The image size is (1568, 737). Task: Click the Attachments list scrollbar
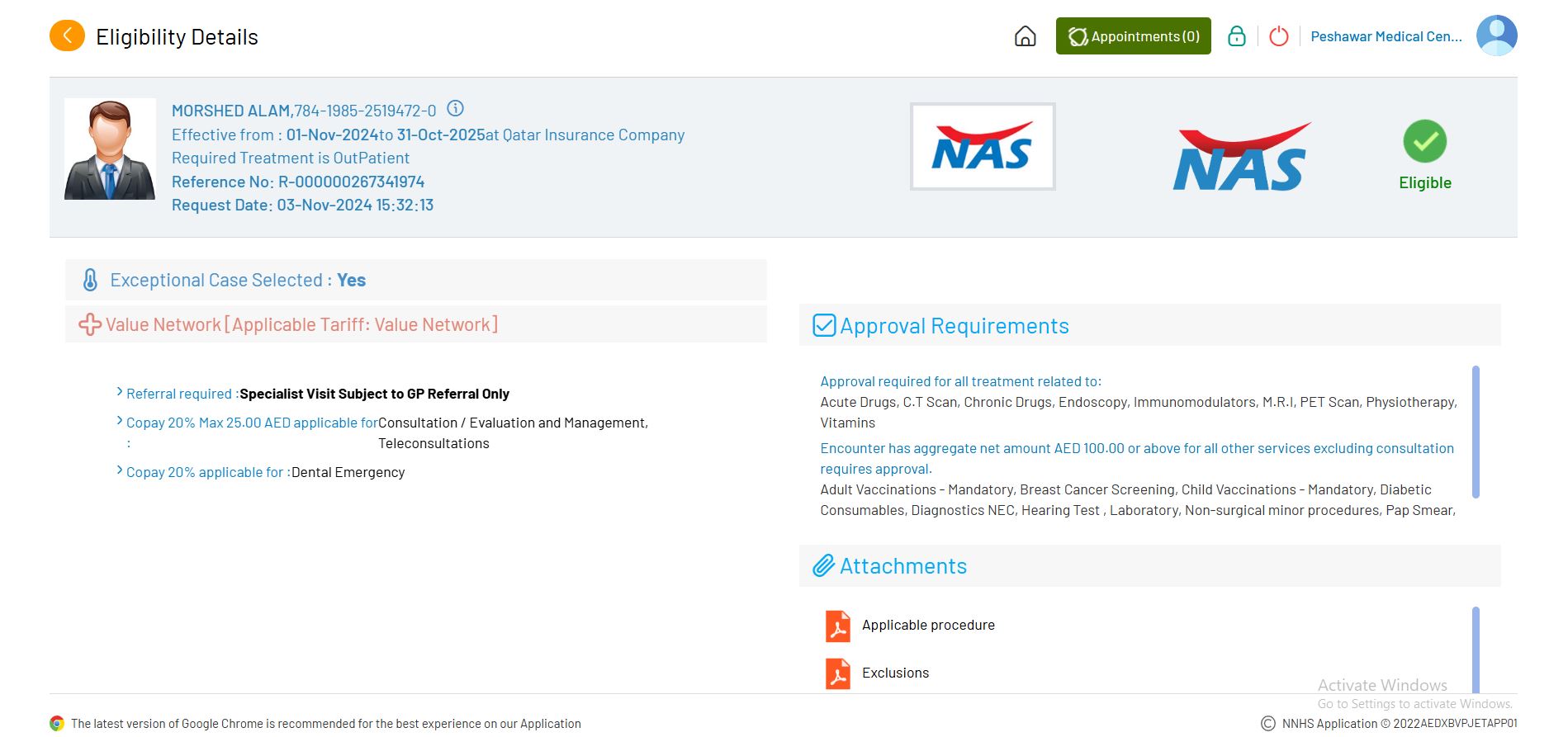(x=1476, y=648)
